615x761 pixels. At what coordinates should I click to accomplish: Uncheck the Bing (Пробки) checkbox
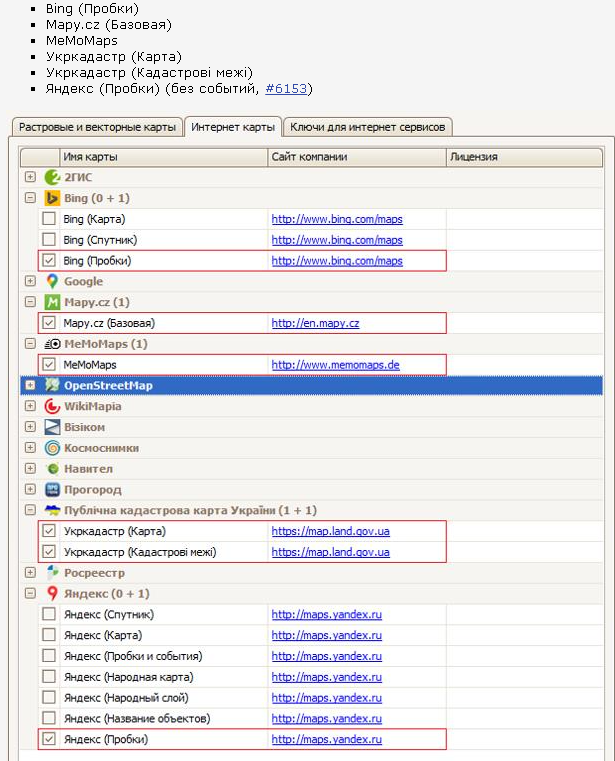click(49, 261)
